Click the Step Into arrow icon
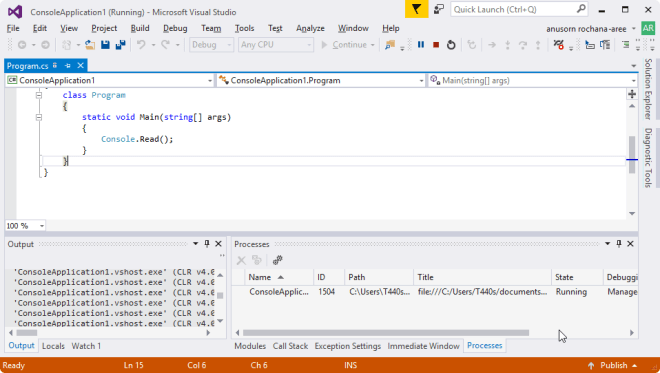This screenshot has width=660, height=373. (508, 45)
